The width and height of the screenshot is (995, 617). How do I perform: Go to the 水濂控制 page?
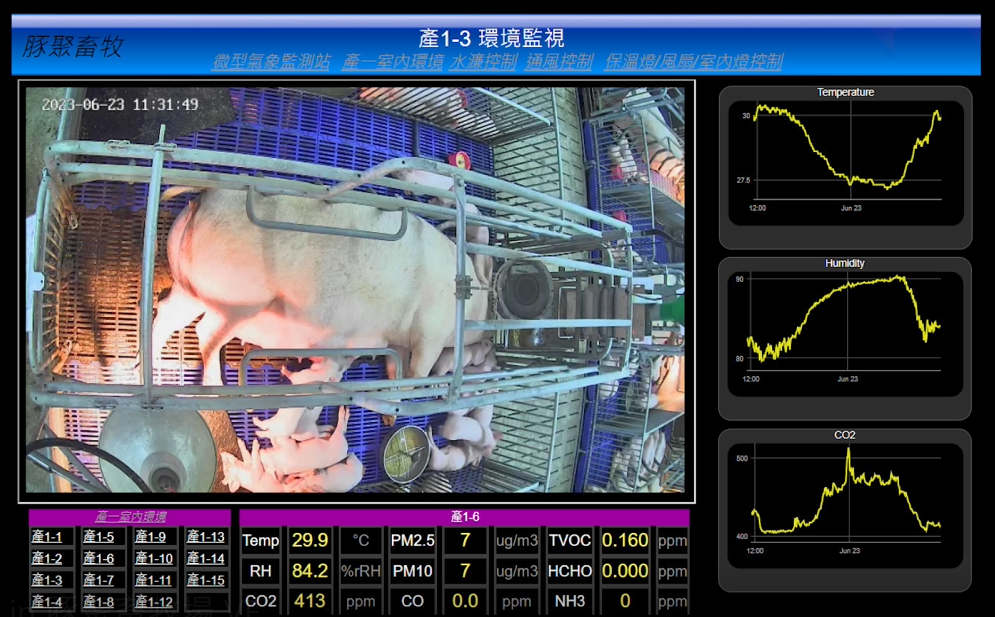tap(483, 62)
